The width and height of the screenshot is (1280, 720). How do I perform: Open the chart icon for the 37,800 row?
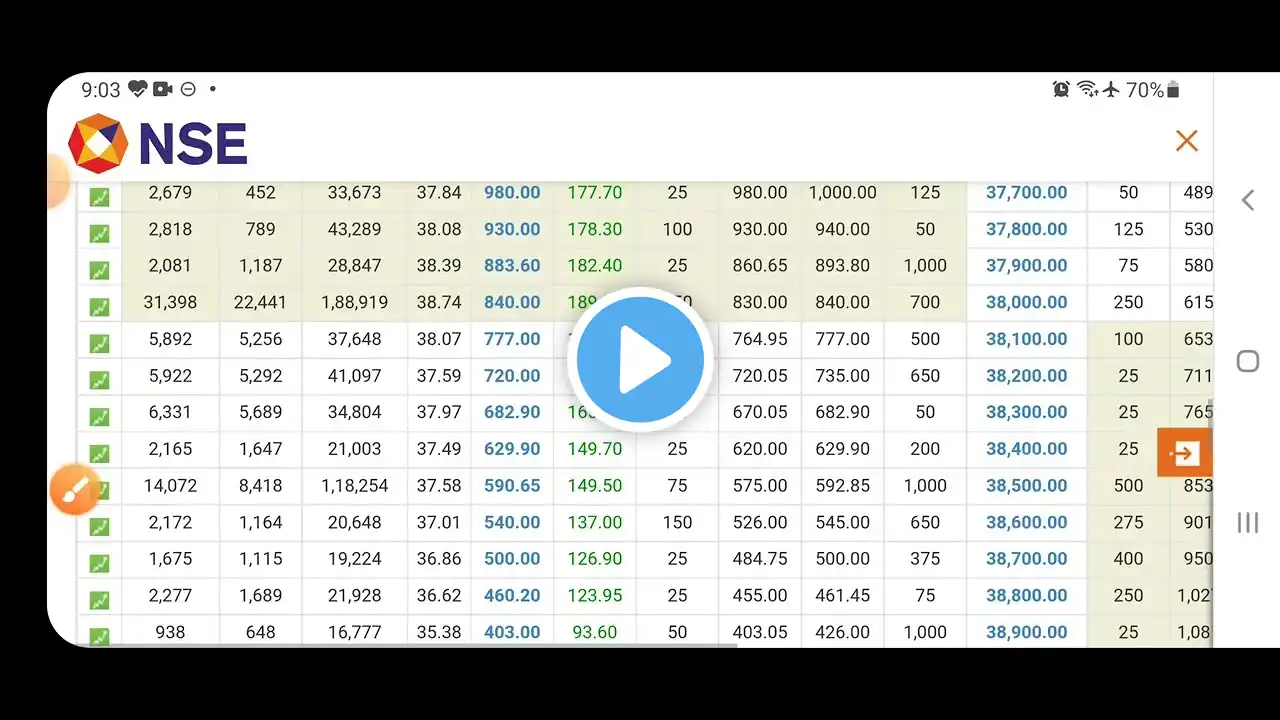point(99,234)
